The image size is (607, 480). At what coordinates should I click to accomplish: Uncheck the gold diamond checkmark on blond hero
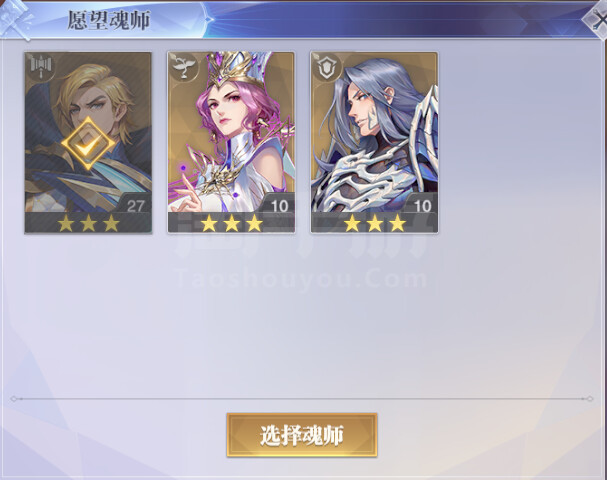(x=88, y=143)
